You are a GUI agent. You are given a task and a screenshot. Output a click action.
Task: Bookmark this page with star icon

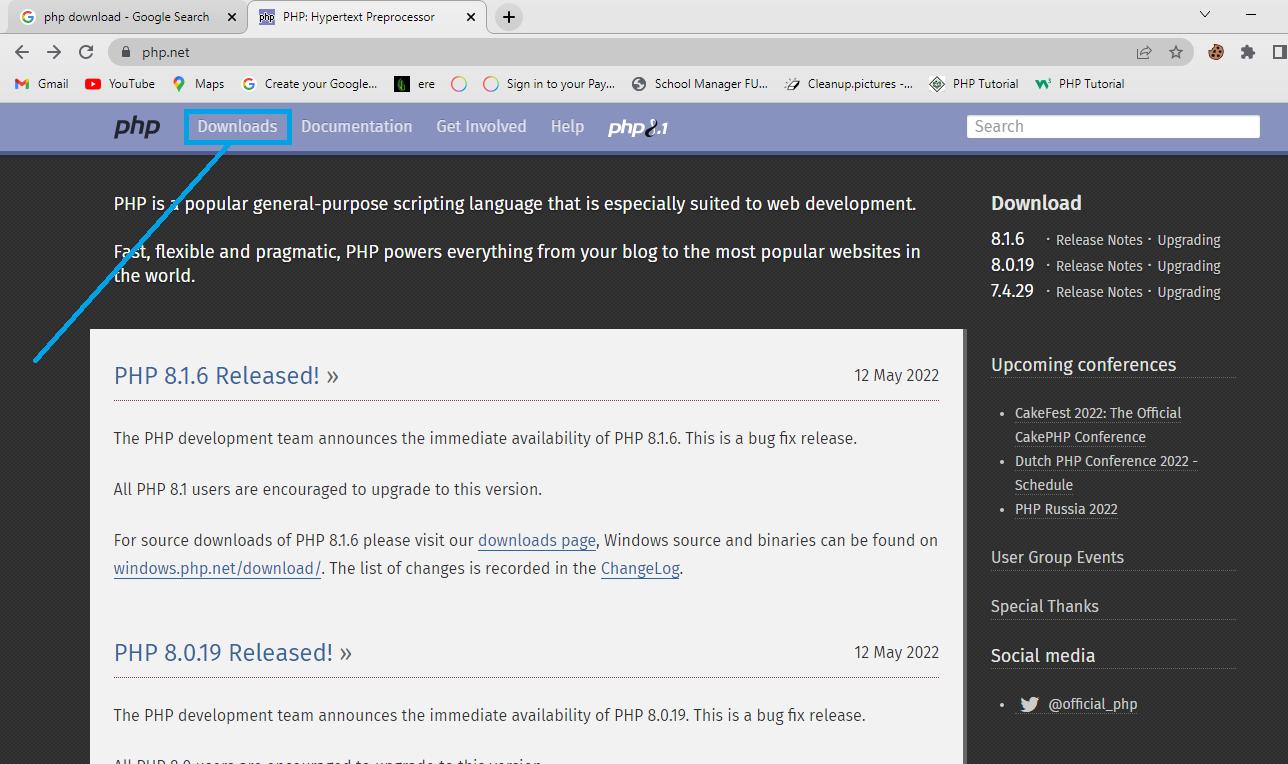tap(1176, 52)
